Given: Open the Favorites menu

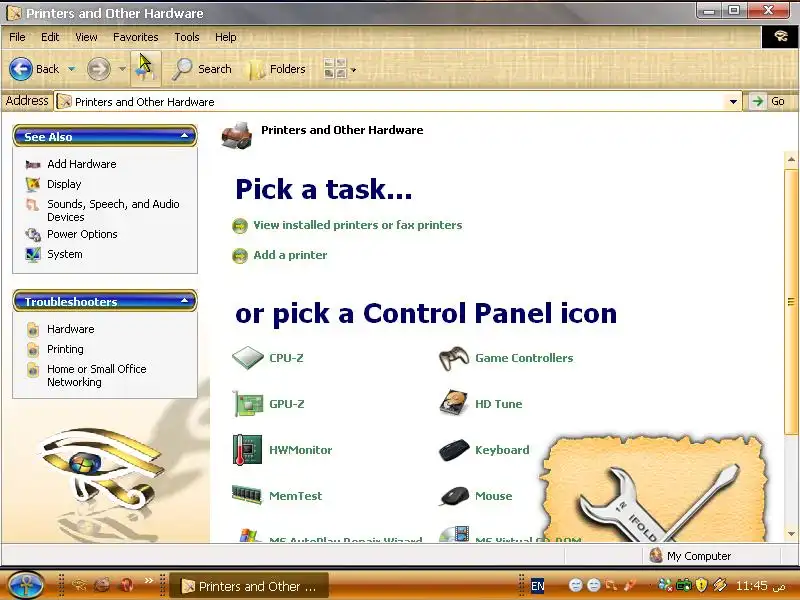Looking at the screenshot, I should pos(136,37).
